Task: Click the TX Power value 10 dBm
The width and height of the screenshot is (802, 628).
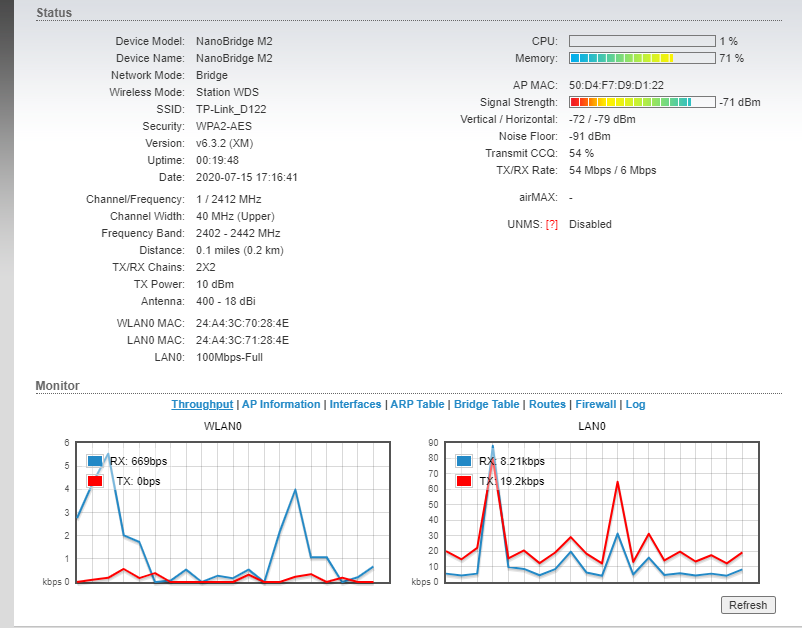Action: 215,284
